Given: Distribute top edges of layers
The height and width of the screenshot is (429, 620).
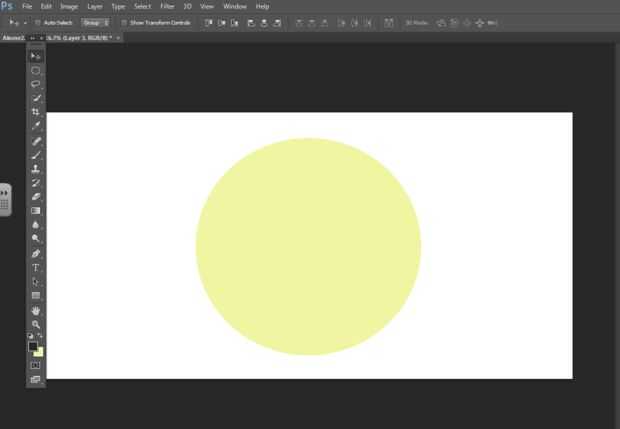Looking at the screenshot, I should 299,23.
